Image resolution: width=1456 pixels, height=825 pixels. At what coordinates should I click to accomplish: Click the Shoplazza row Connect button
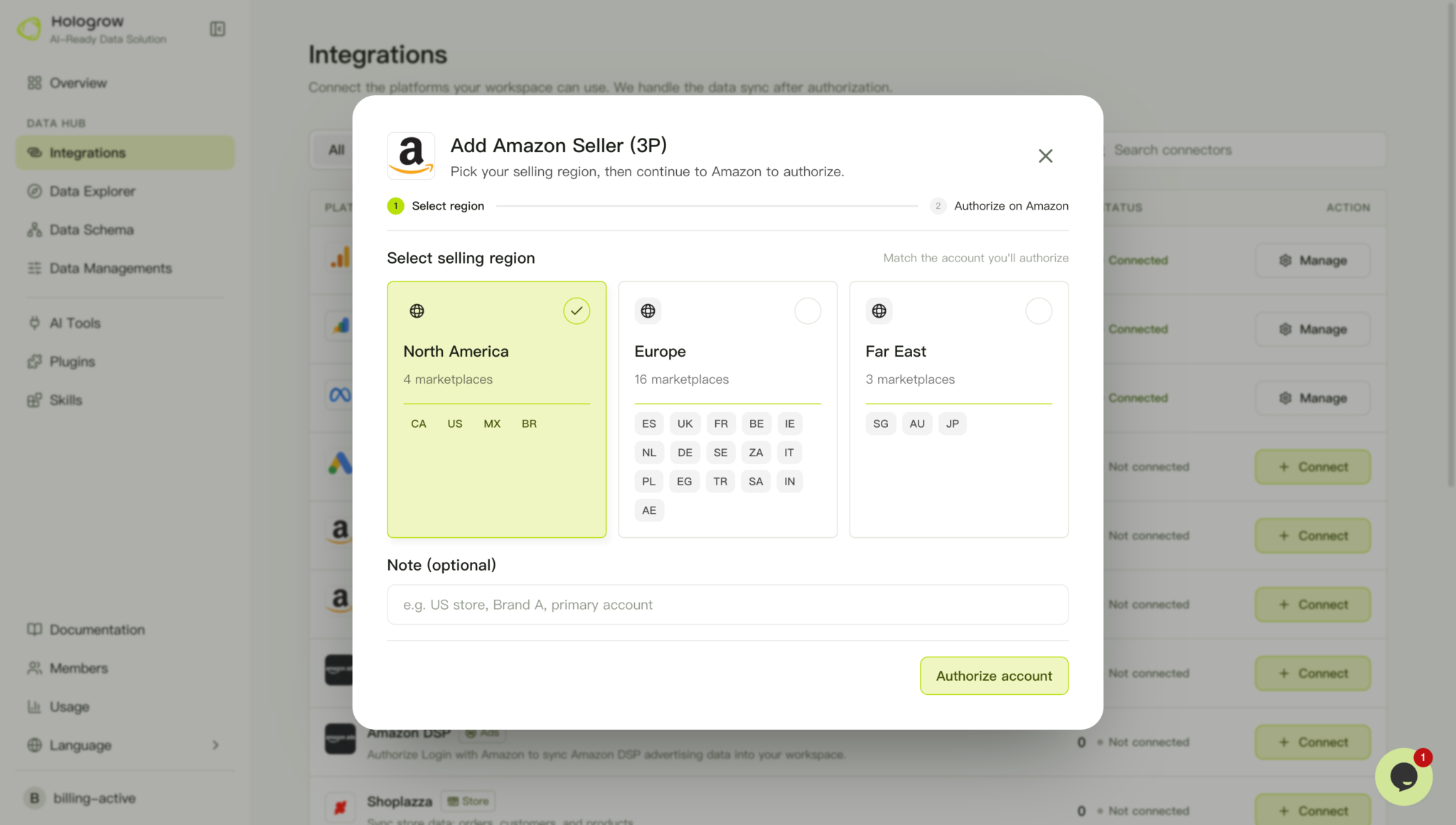coord(1312,810)
